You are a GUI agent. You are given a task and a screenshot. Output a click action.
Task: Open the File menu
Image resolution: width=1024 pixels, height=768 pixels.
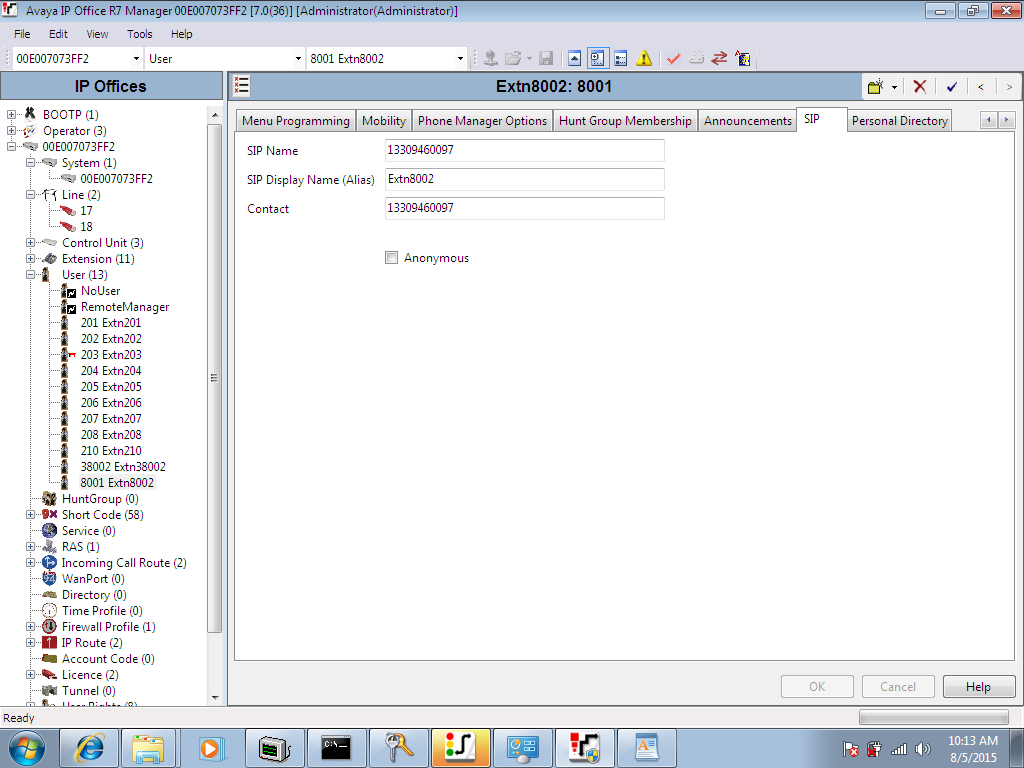click(x=22, y=34)
